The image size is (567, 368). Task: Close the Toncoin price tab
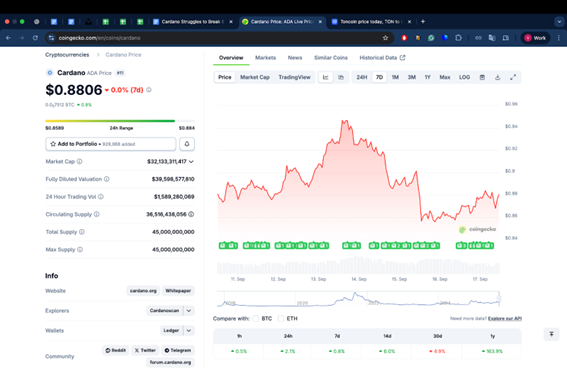(x=409, y=22)
